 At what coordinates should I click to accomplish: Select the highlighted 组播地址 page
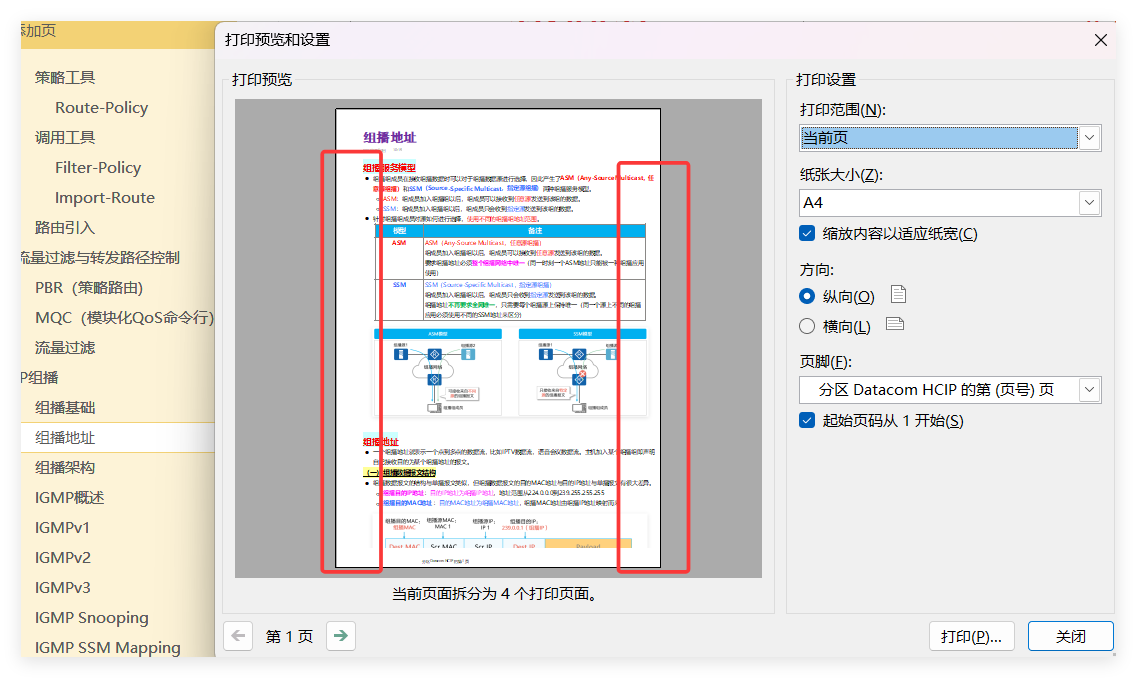[x=117, y=437]
